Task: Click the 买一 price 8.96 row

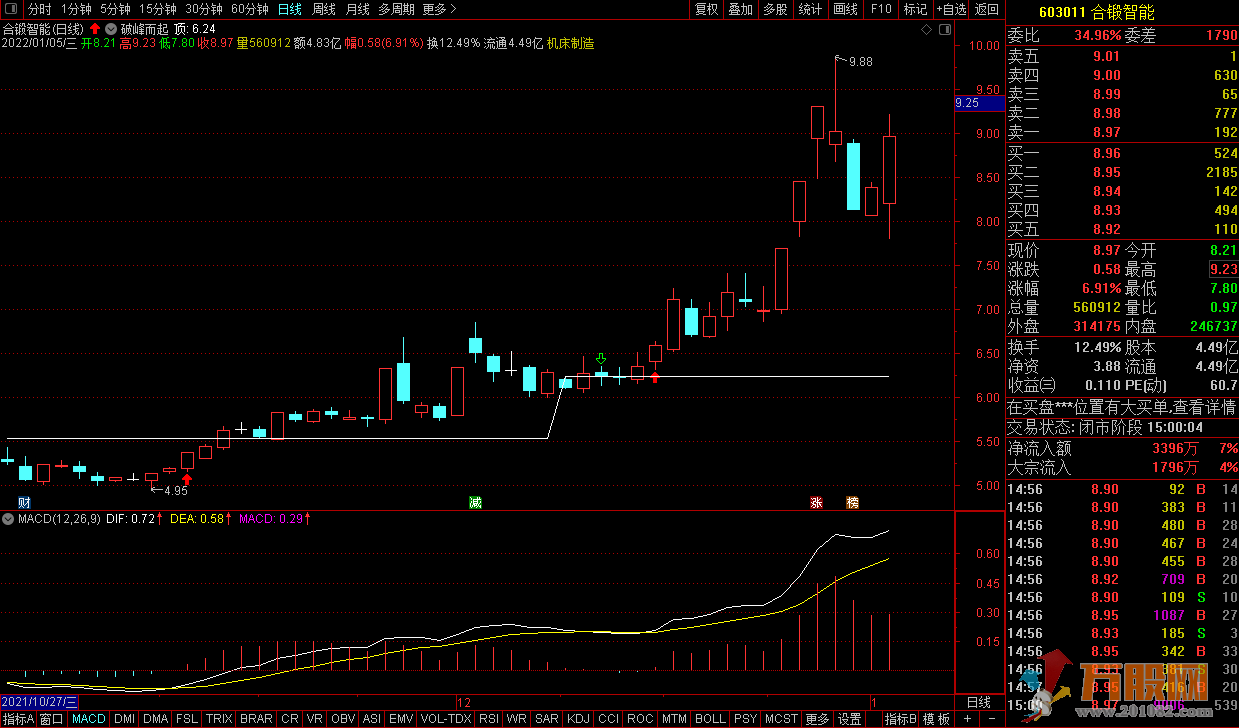Action: point(1122,154)
